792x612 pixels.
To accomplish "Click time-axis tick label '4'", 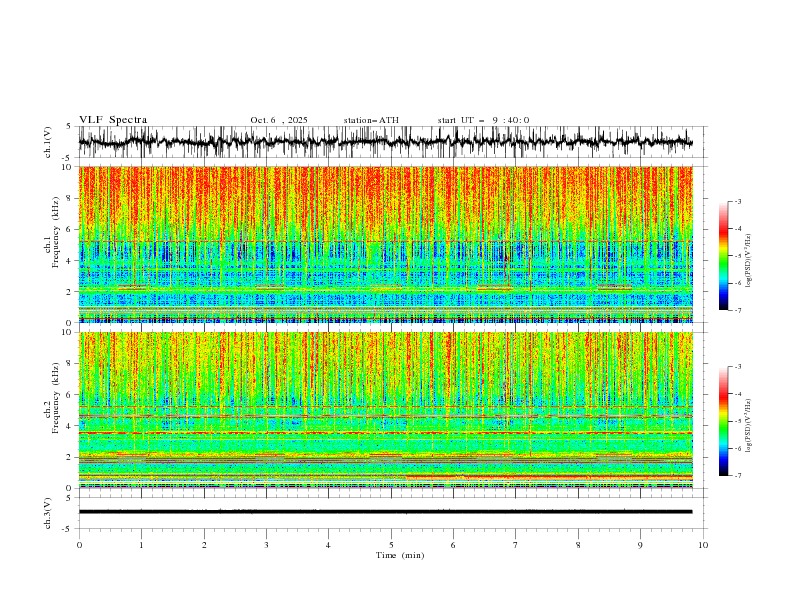I will point(328,545).
